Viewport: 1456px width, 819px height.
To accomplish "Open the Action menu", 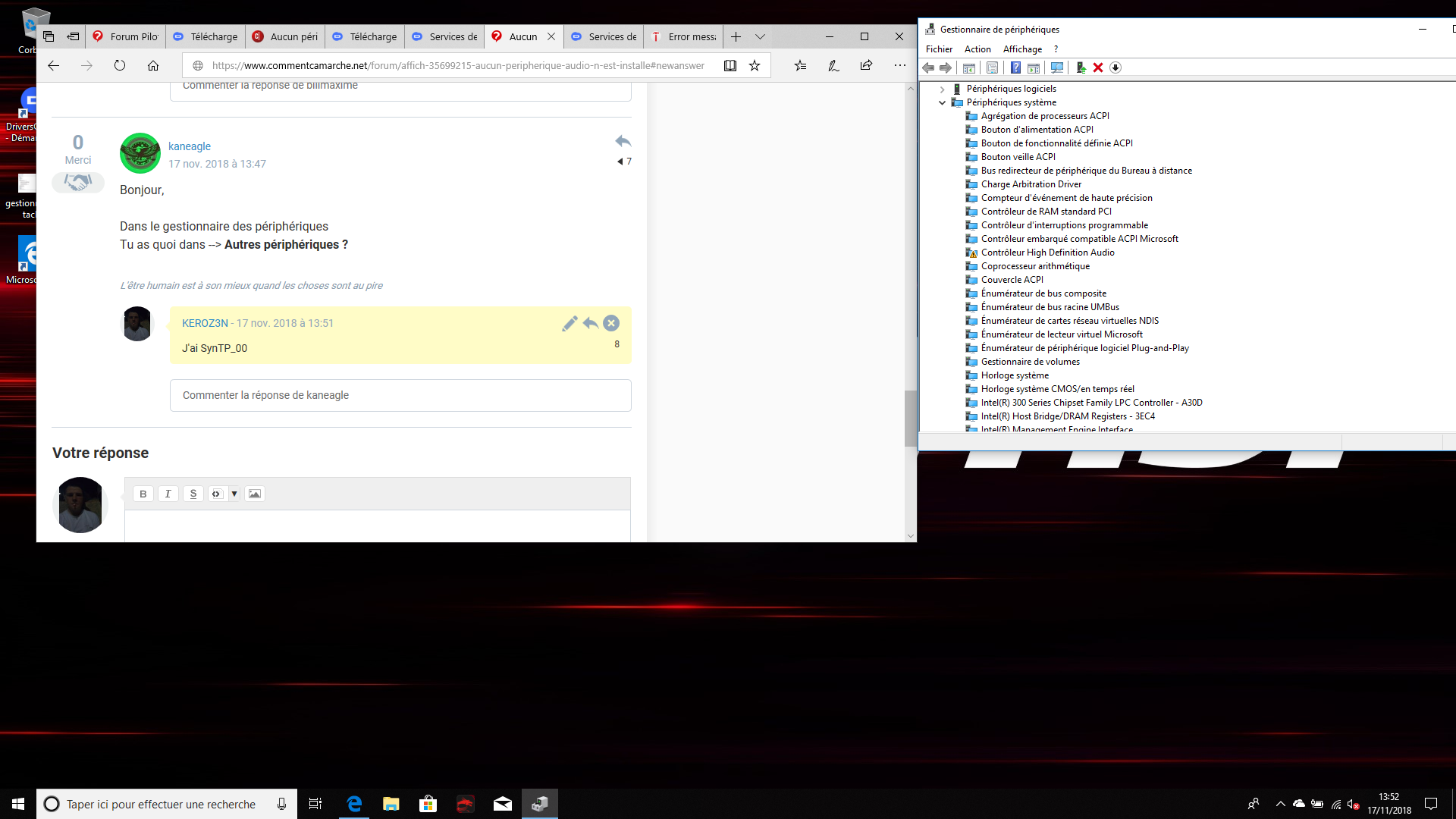I will (x=977, y=49).
